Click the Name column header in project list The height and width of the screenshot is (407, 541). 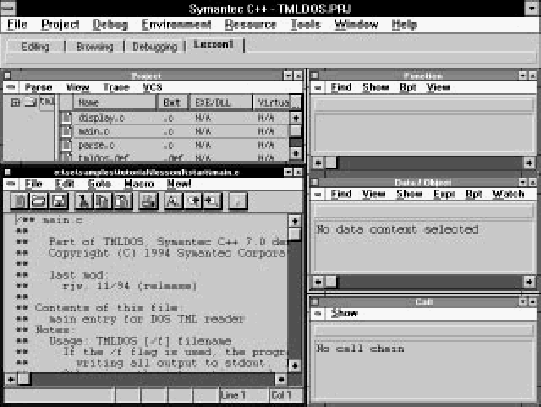(x=114, y=102)
